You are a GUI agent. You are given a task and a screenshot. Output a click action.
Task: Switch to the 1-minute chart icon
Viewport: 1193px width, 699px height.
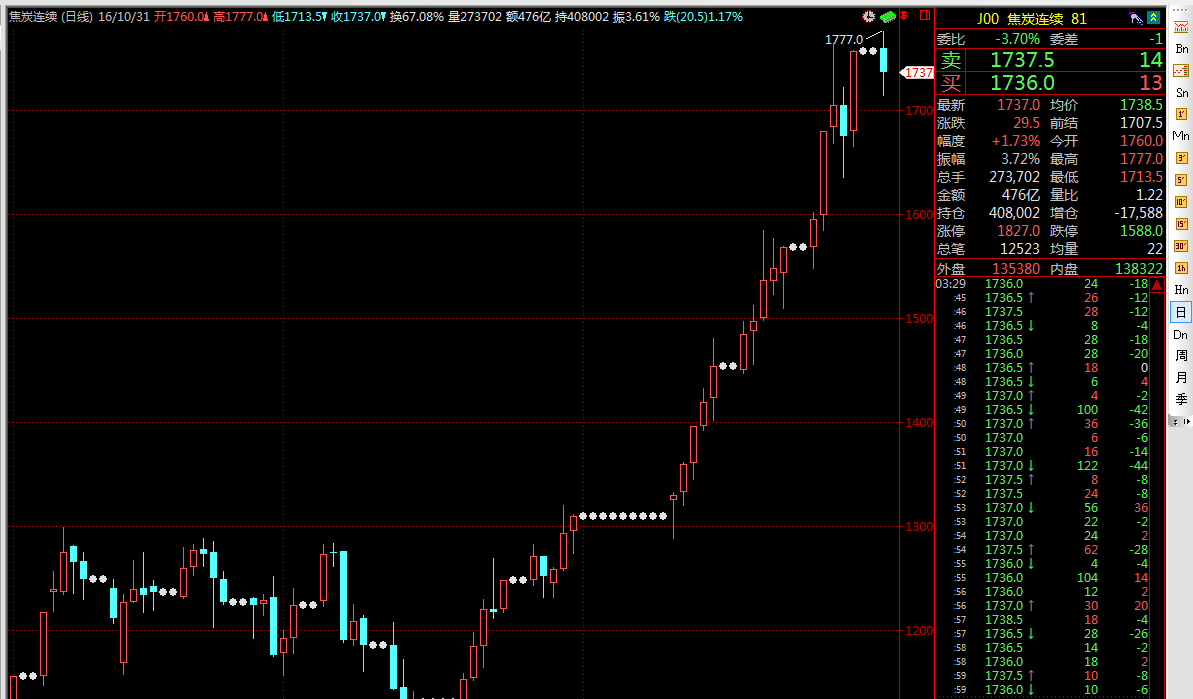tap(1181, 114)
